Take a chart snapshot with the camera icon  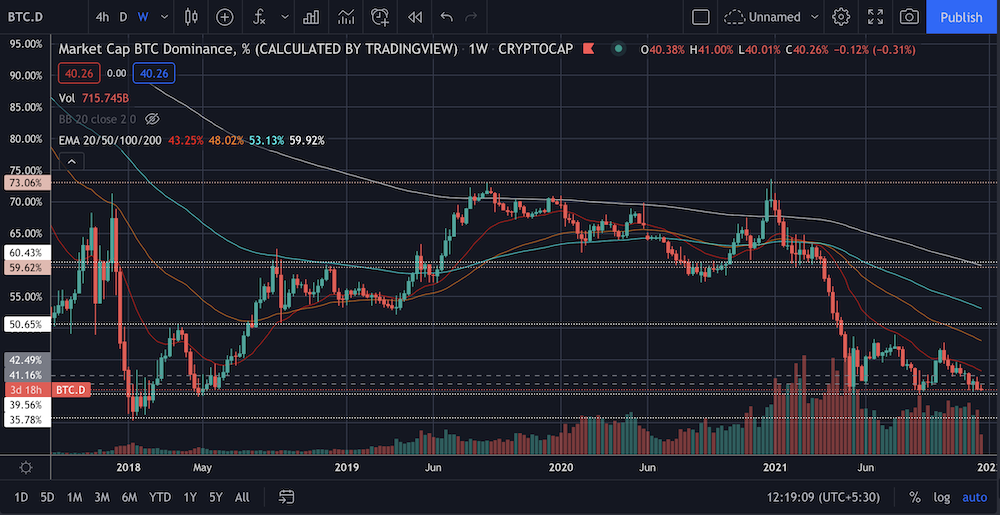pos(909,17)
